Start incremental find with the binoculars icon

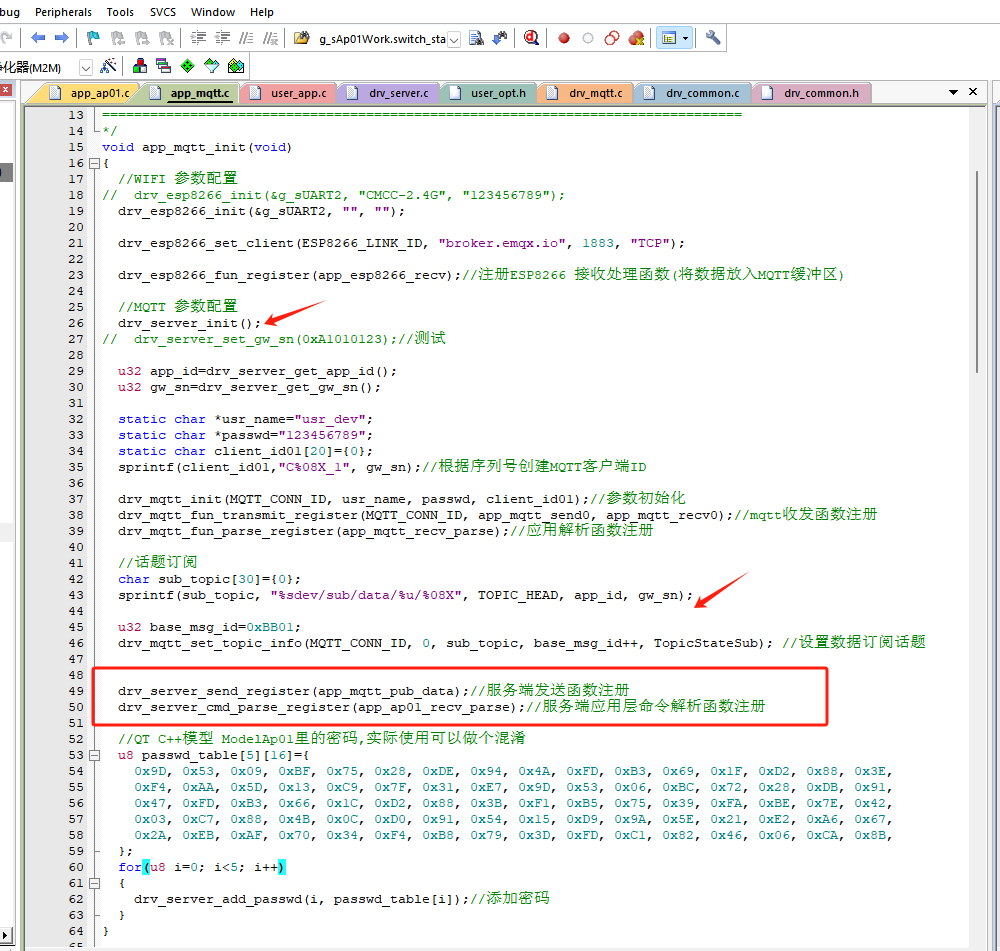pos(500,38)
